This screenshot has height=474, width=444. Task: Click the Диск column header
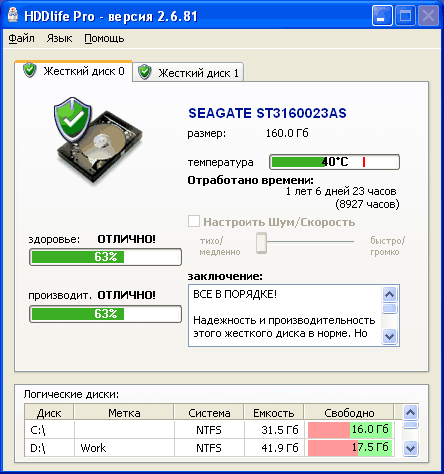tap(49, 413)
